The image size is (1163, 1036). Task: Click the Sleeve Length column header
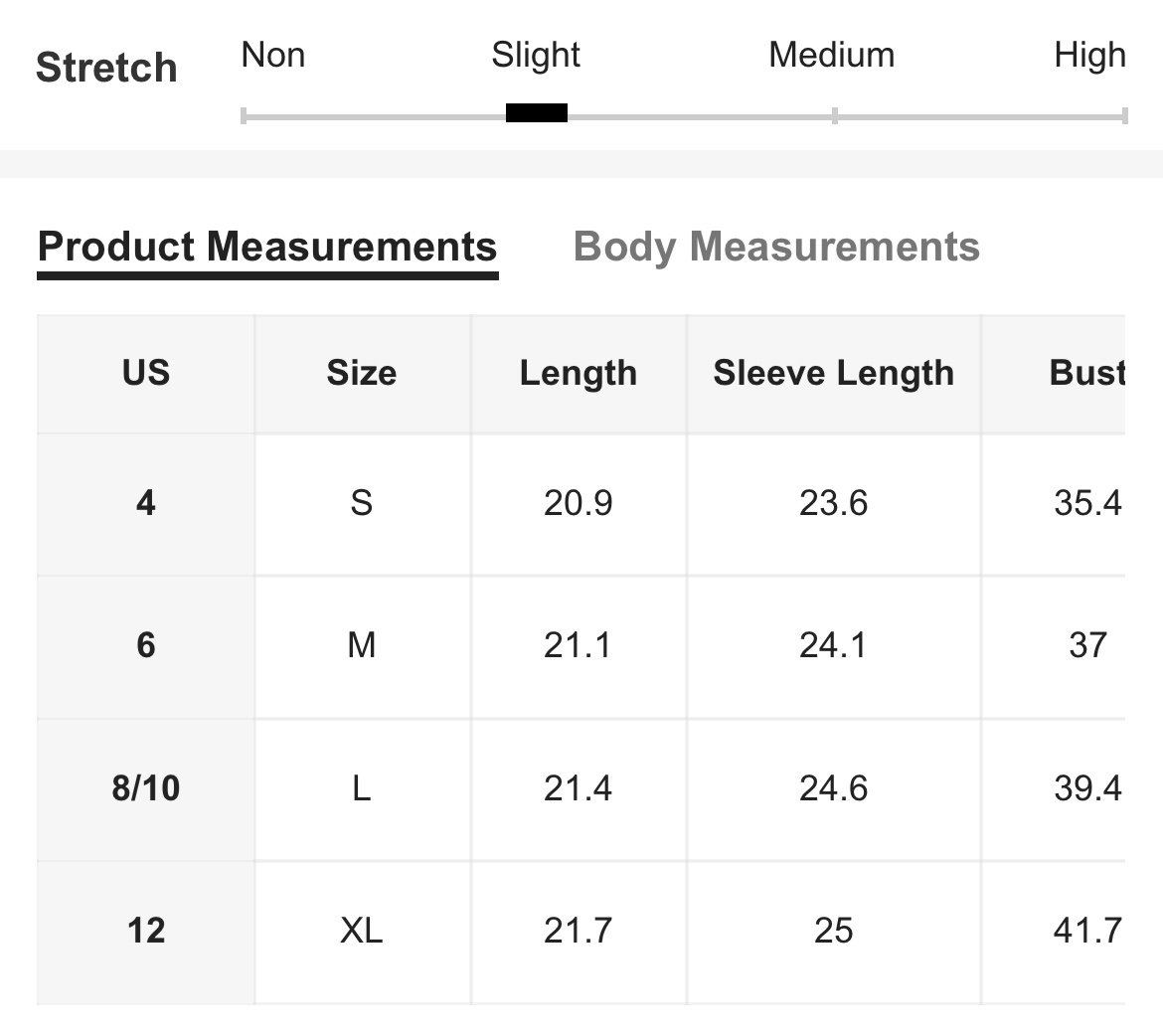(834, 373)
